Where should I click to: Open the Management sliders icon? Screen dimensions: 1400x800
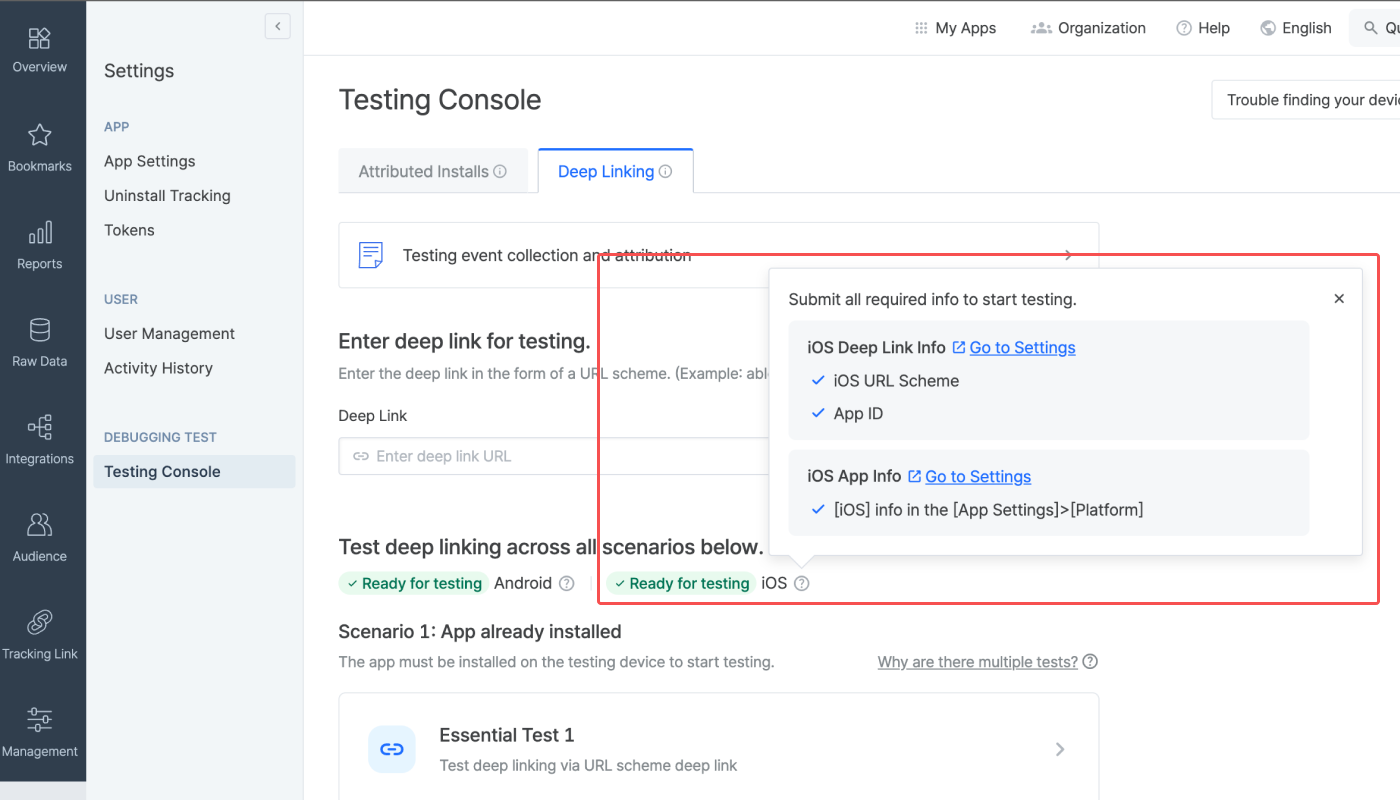(40, 720)
